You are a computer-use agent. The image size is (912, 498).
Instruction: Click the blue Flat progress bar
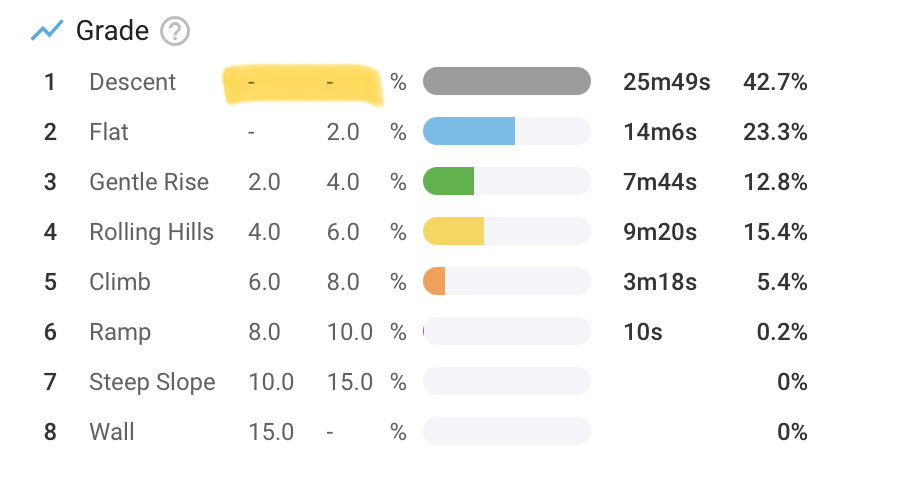click(x=469, y=132)
